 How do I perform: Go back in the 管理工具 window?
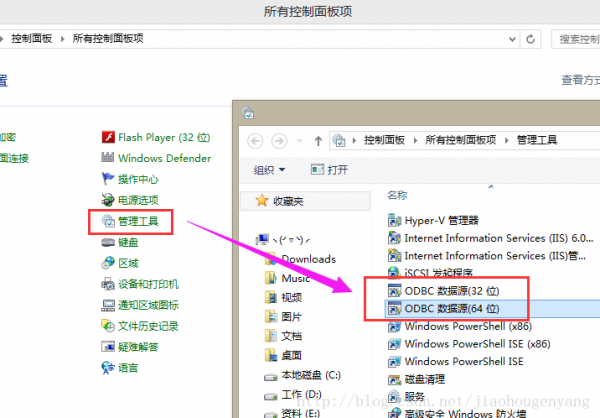255,141
